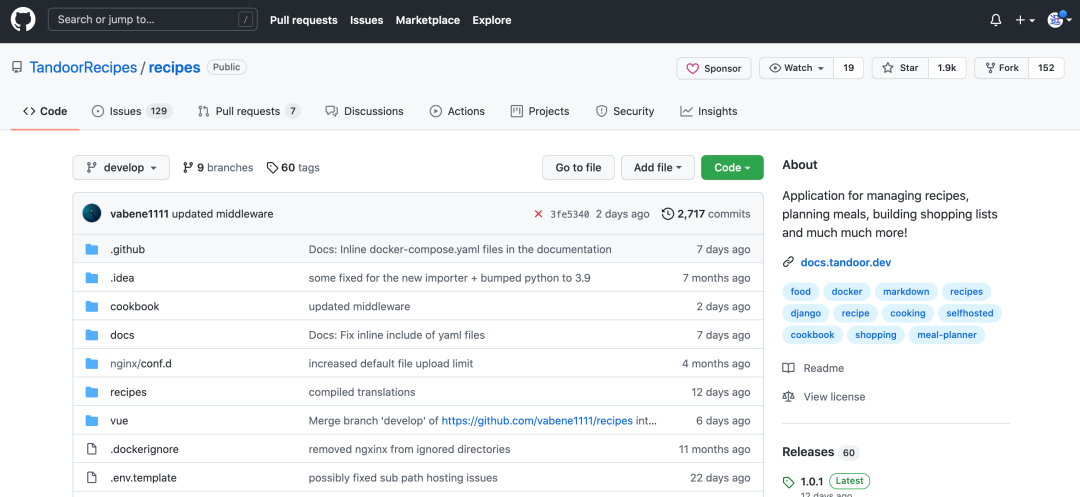Image resolution: width=1080 pixels, height=497 pixels.
Task: View the 60 tags link
Action: click(293, 167)
